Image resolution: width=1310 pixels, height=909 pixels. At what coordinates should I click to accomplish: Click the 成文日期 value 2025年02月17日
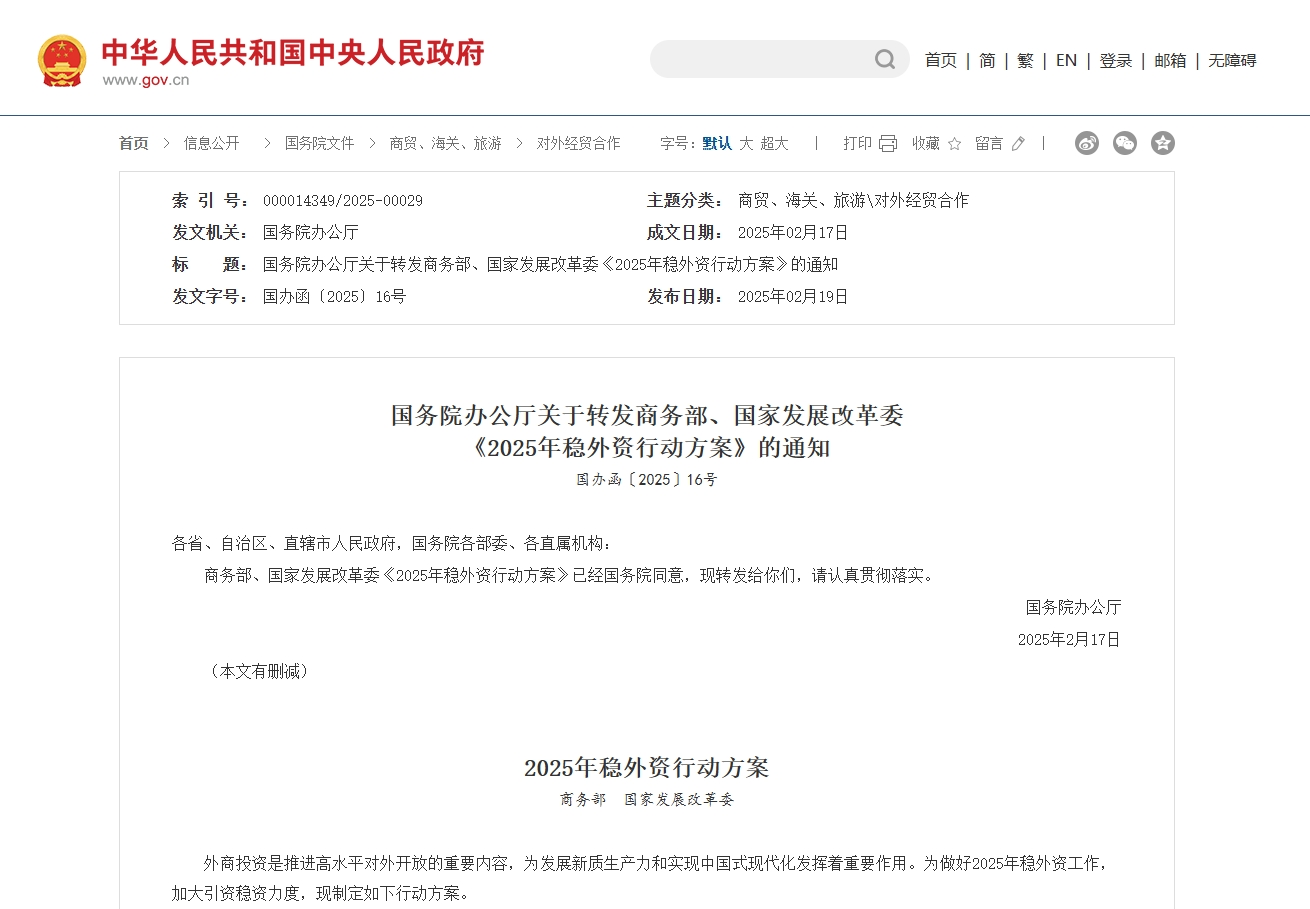coord(793,233)
